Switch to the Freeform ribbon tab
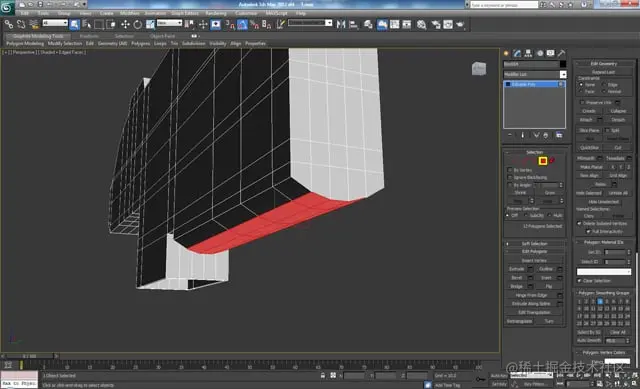This screenshot has width=640, height=389. (x=89, y=36)
